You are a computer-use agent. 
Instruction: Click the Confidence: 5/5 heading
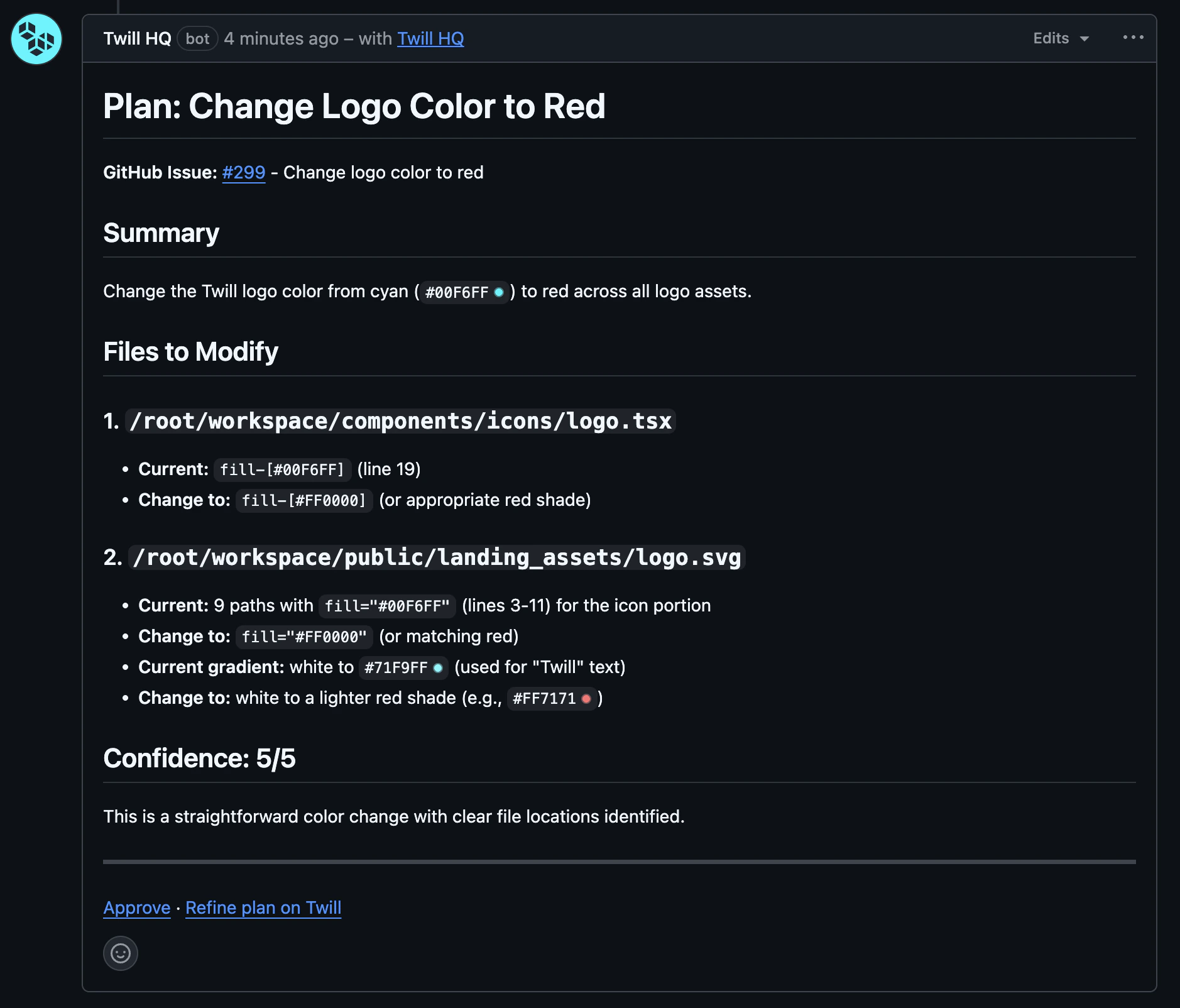click(x=199, y=759)
